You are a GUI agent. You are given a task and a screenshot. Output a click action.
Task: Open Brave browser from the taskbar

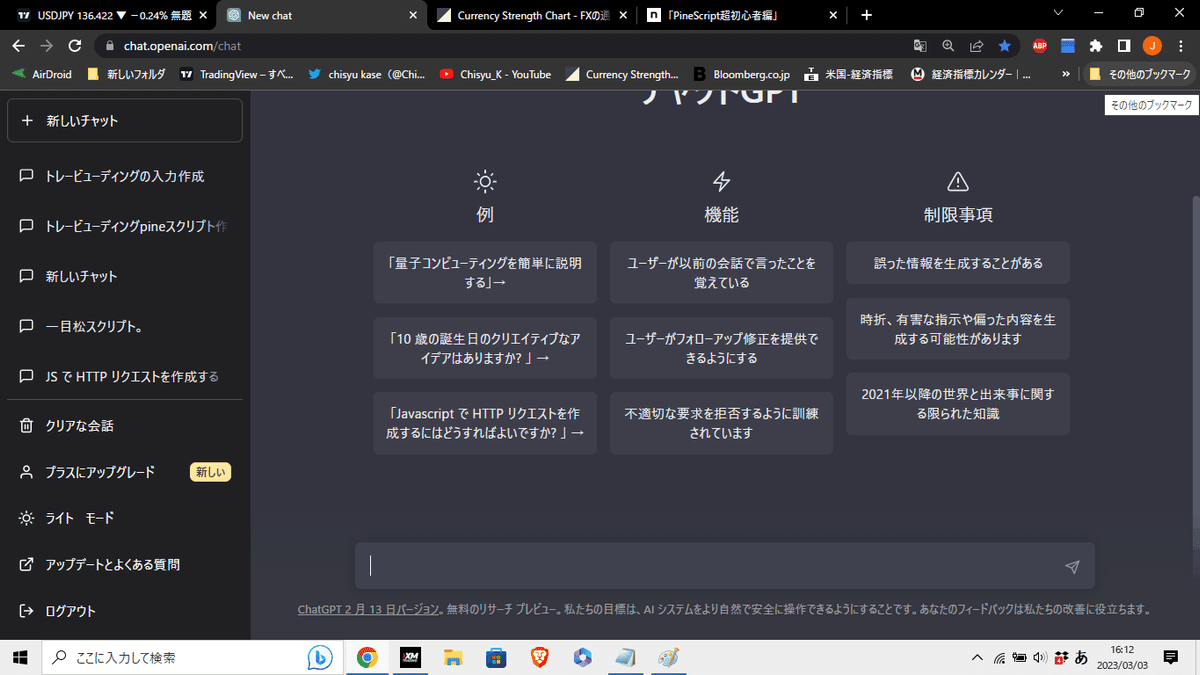click(539, 657)
